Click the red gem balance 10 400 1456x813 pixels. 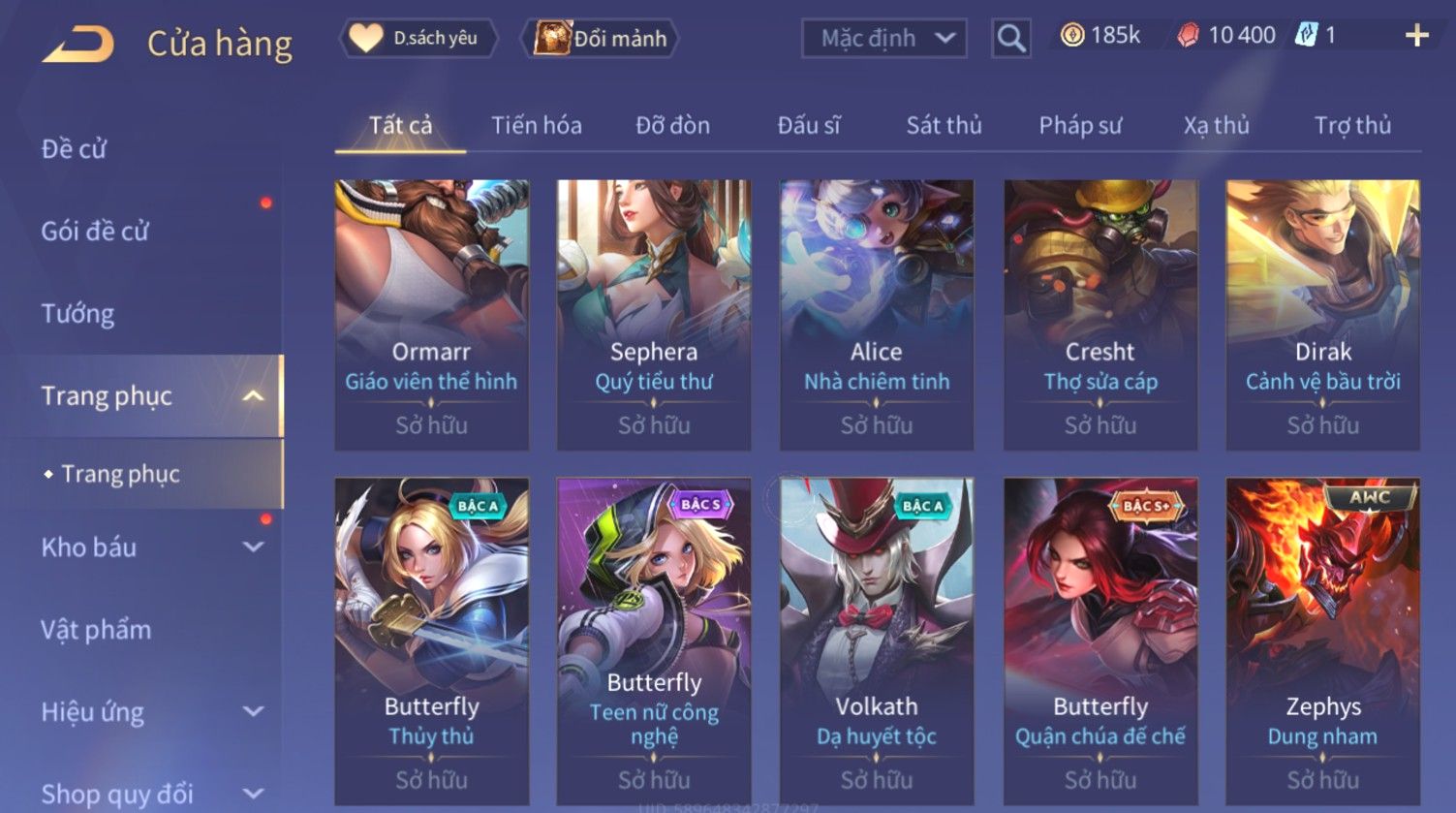[x=1227, y=36]
